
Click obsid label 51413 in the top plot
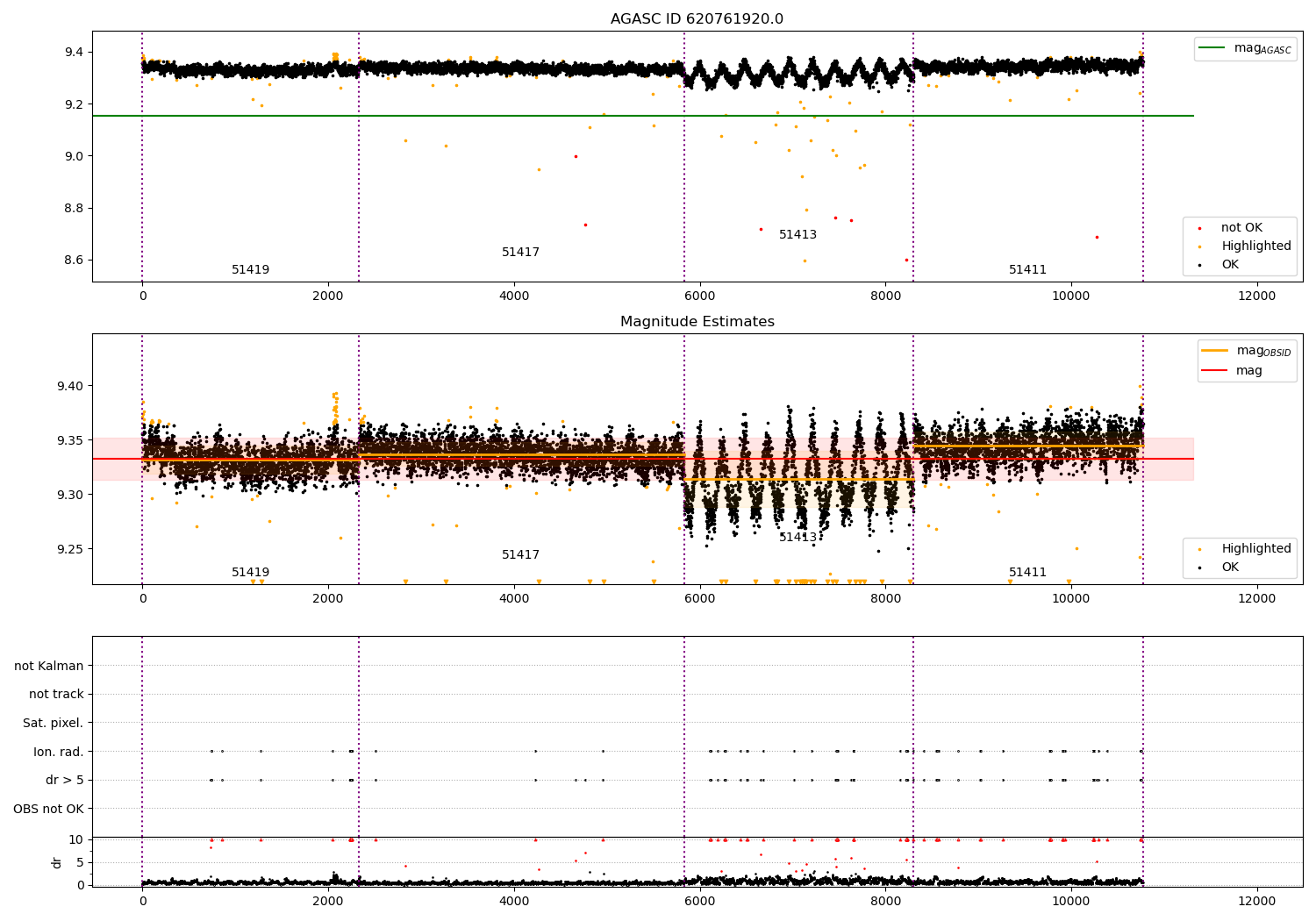click(797, 235)
